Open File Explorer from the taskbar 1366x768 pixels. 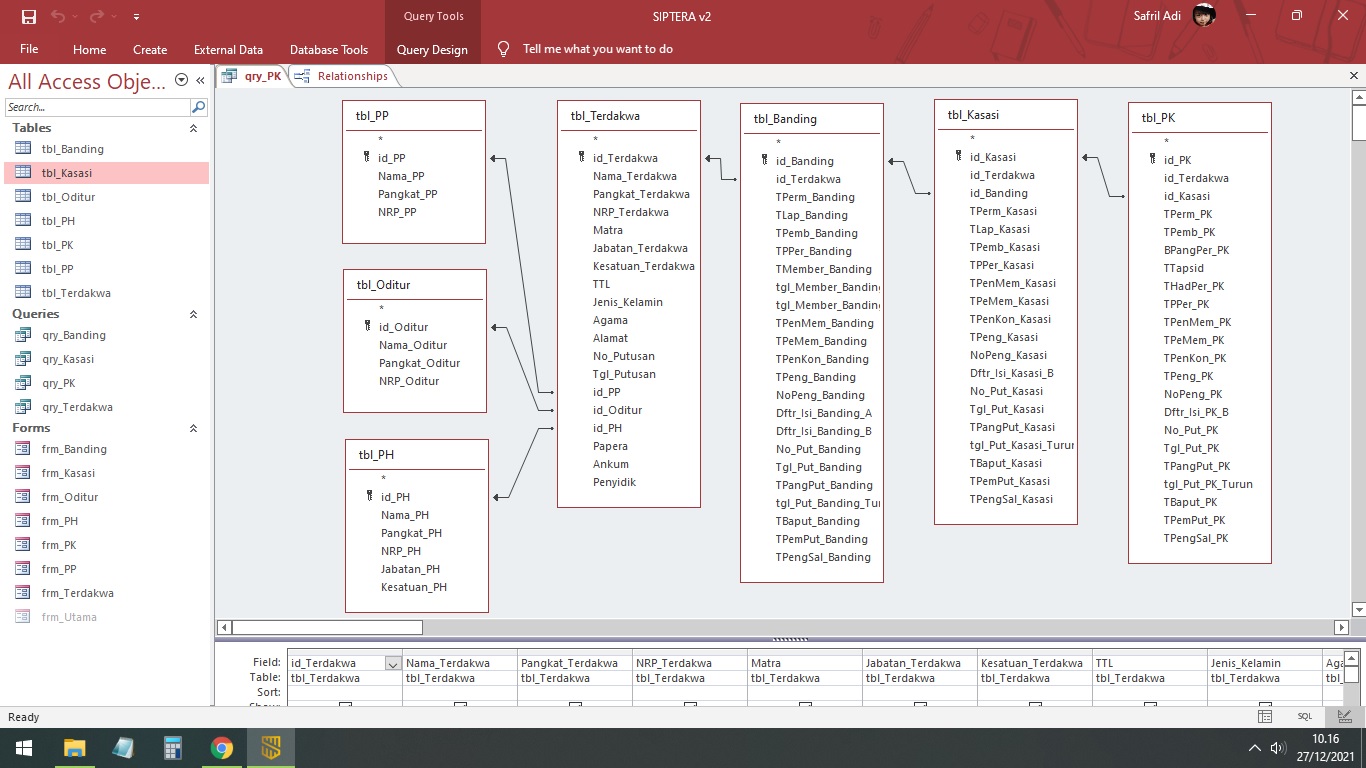74,748
